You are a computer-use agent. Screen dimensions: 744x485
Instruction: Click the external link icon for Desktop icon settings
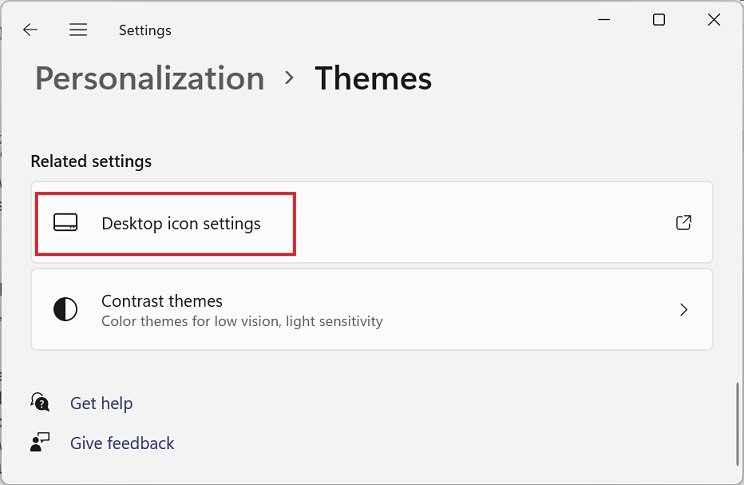(x=684, y=223)
